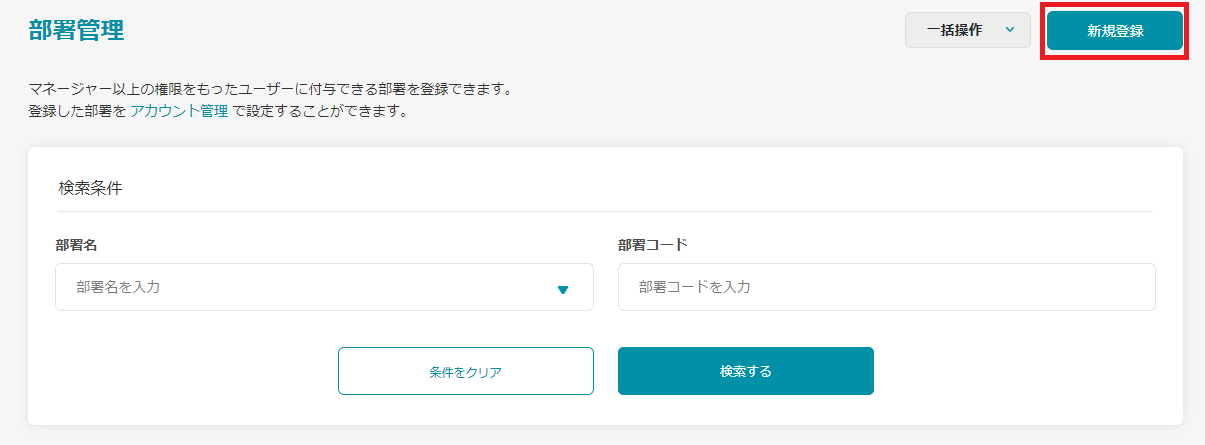
Task: Run search with 検索する button
Action: coord(745,371)
